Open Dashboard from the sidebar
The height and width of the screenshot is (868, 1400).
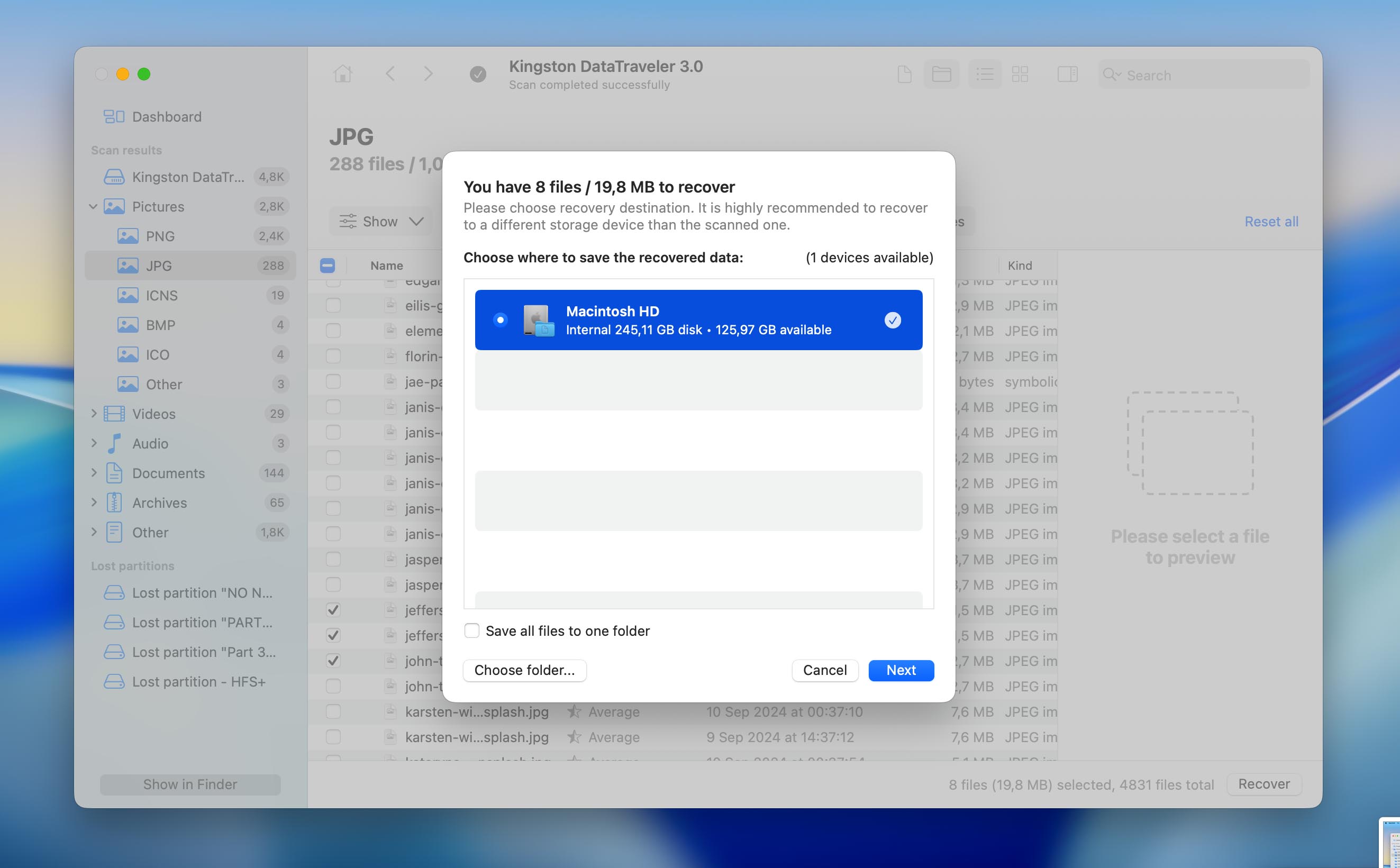(x=167, y=116)
